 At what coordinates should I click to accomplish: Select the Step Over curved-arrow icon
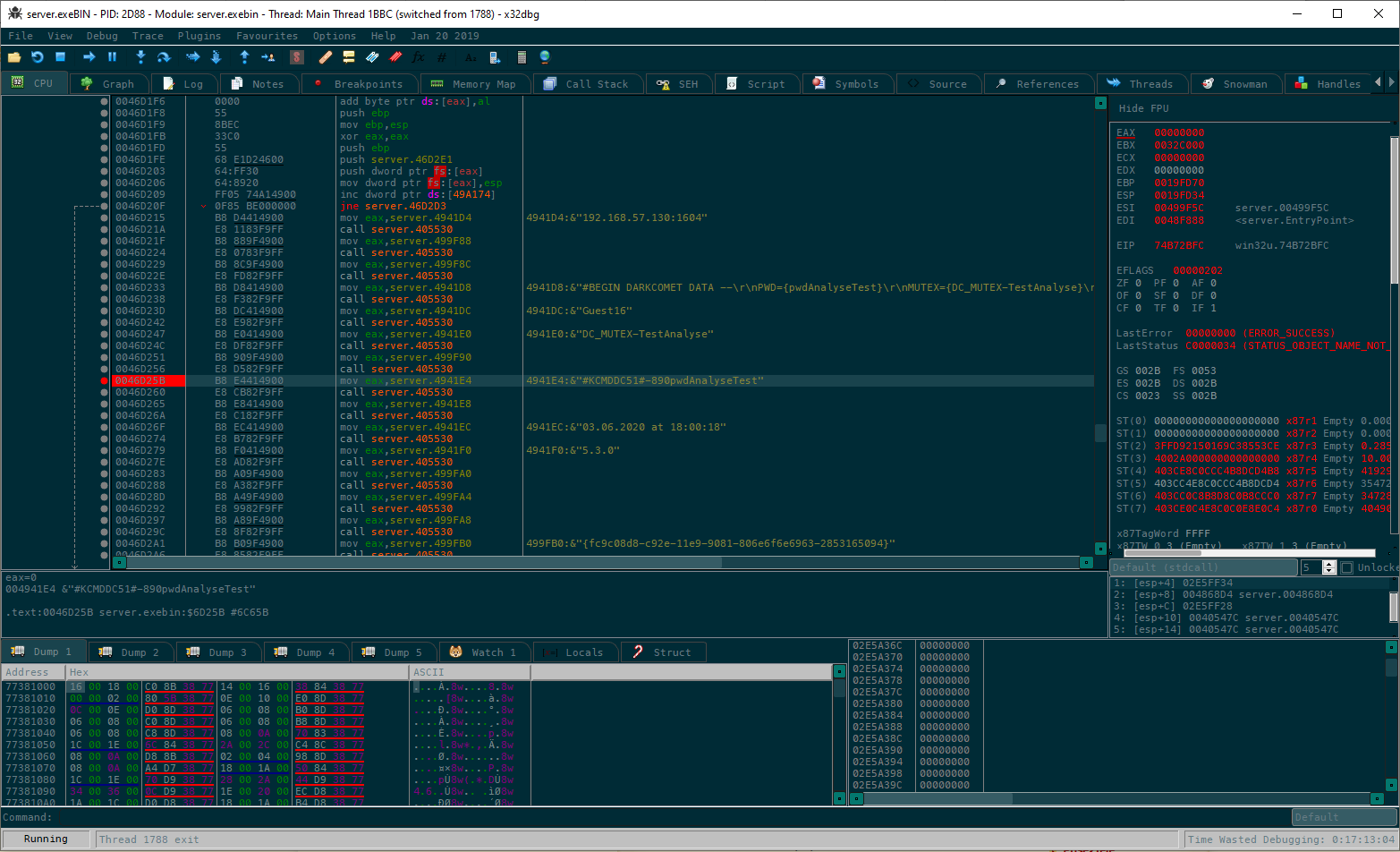[164, 55]
